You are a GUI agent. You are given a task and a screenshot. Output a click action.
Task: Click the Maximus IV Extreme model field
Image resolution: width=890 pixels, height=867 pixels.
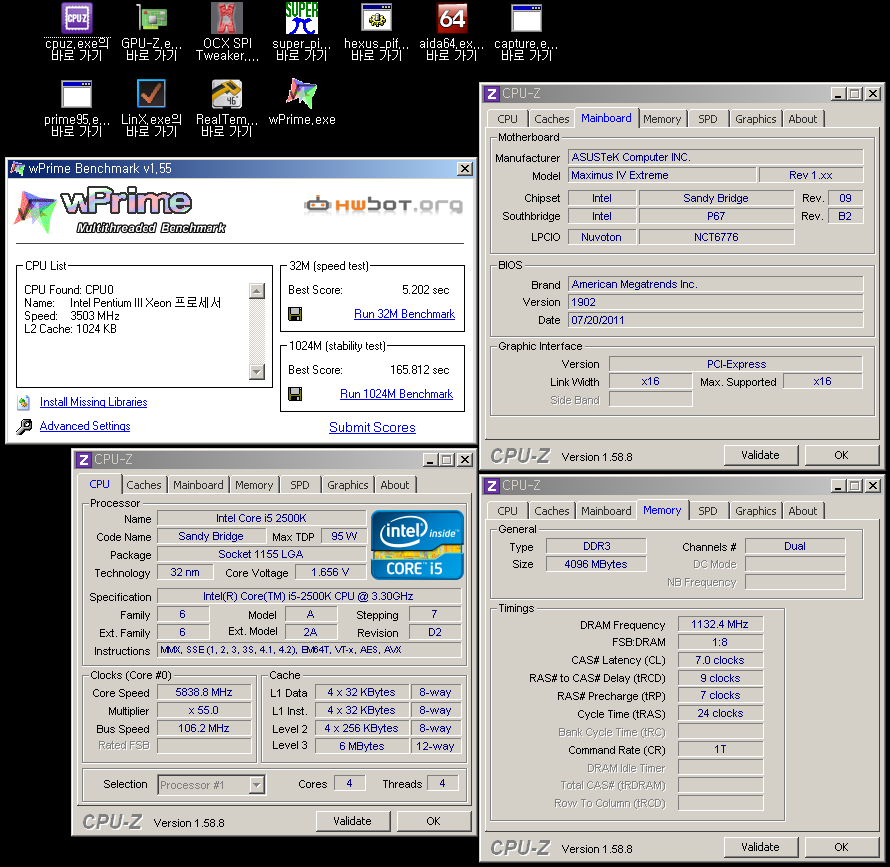pyautogui.click(x=662, y=175)
